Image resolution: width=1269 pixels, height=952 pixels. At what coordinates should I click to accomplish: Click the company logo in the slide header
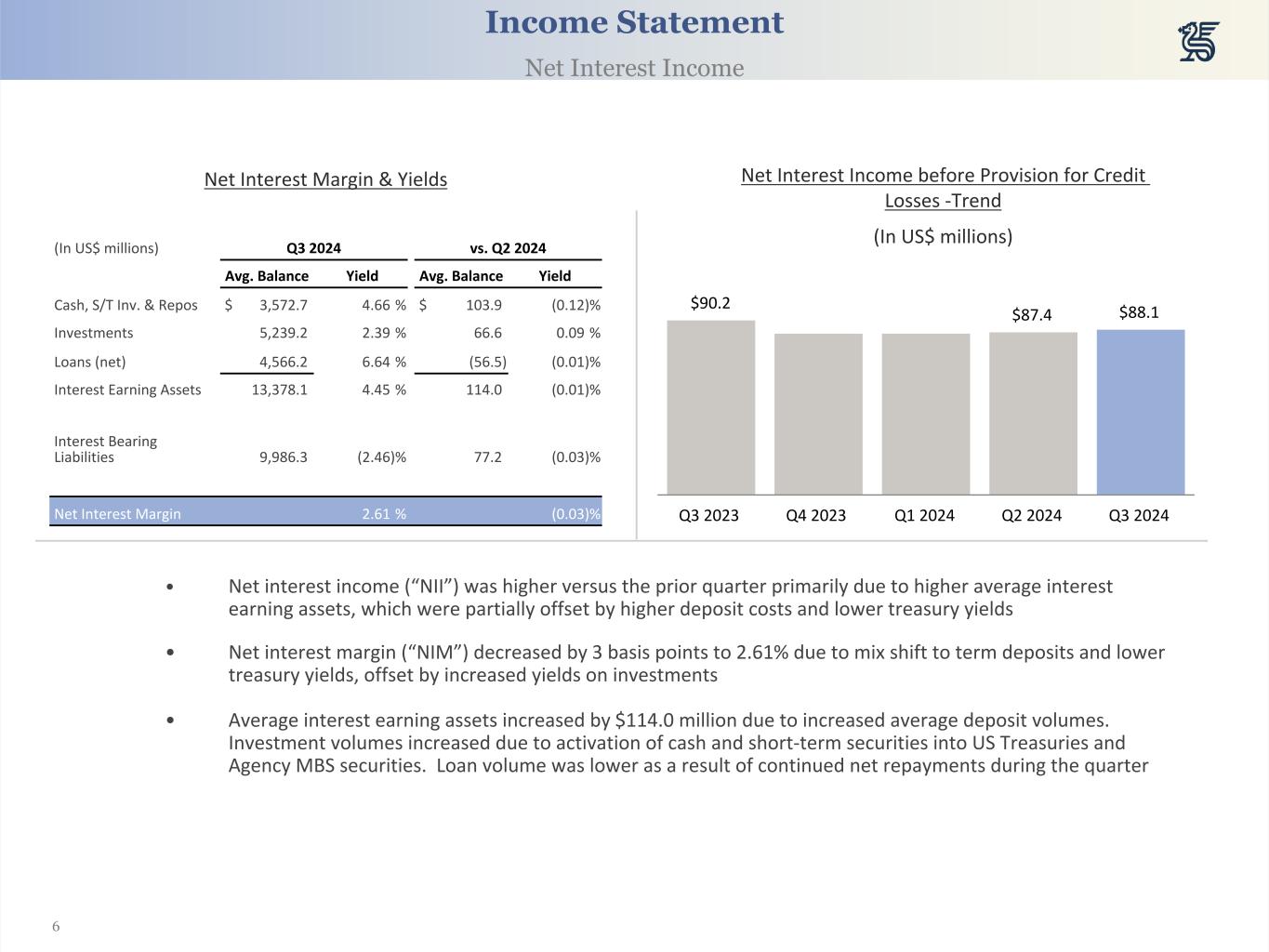[x=1199, y=42]
